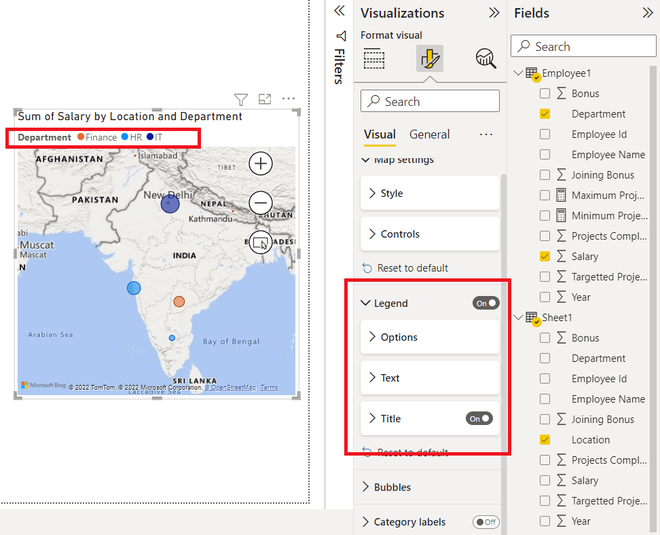The width and height of the screenshot is (660, 535).
Task: Click the Fields search box
Action: click(x=583, y=46)
